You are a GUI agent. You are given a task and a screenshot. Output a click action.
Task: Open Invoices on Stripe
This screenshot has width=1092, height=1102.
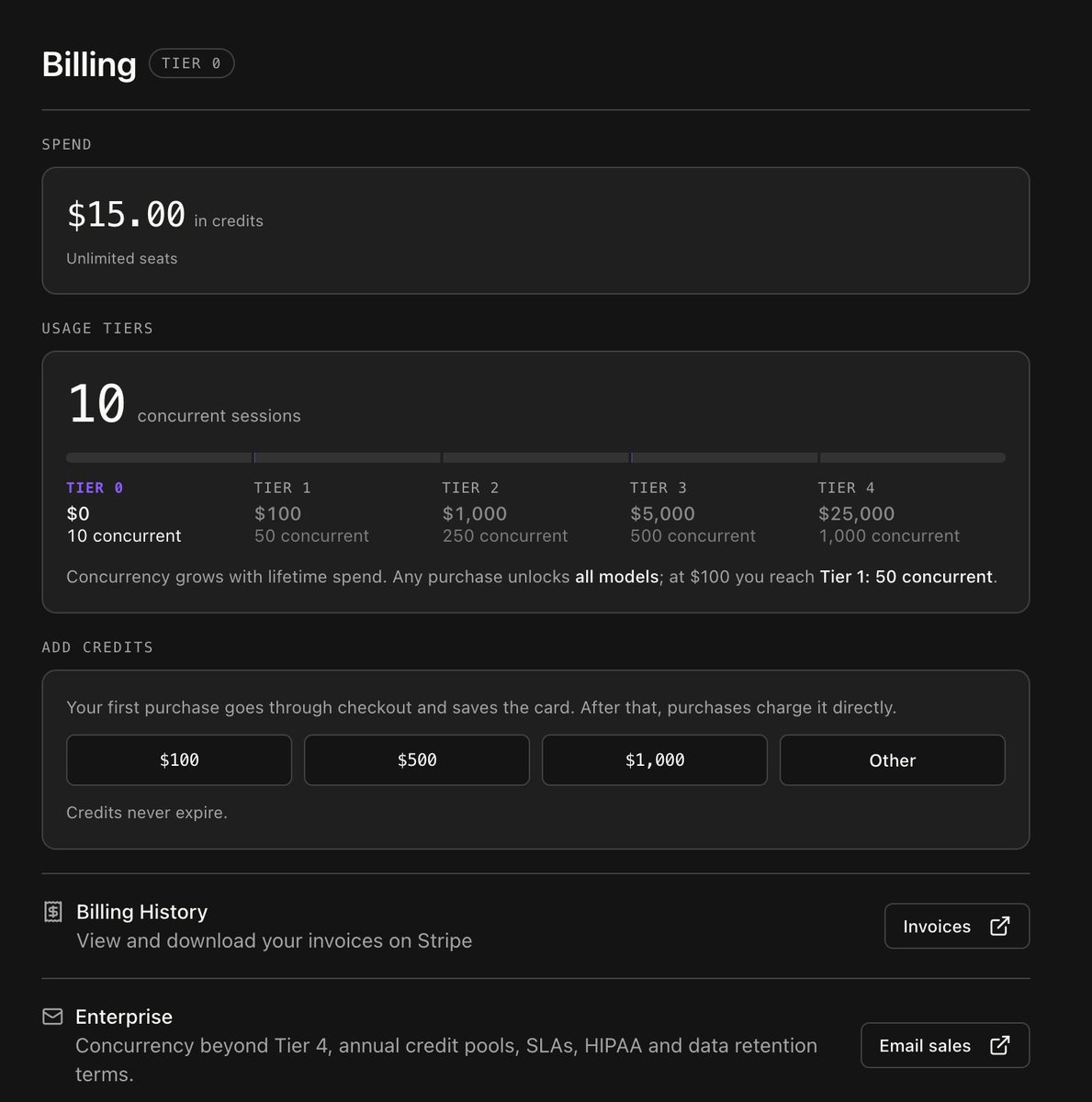[x=957, y=926]
